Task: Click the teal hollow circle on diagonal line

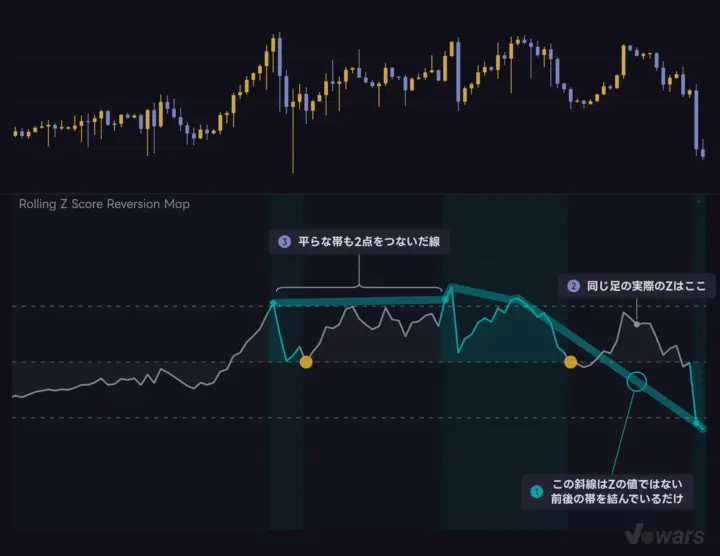Action: (637, 381)
